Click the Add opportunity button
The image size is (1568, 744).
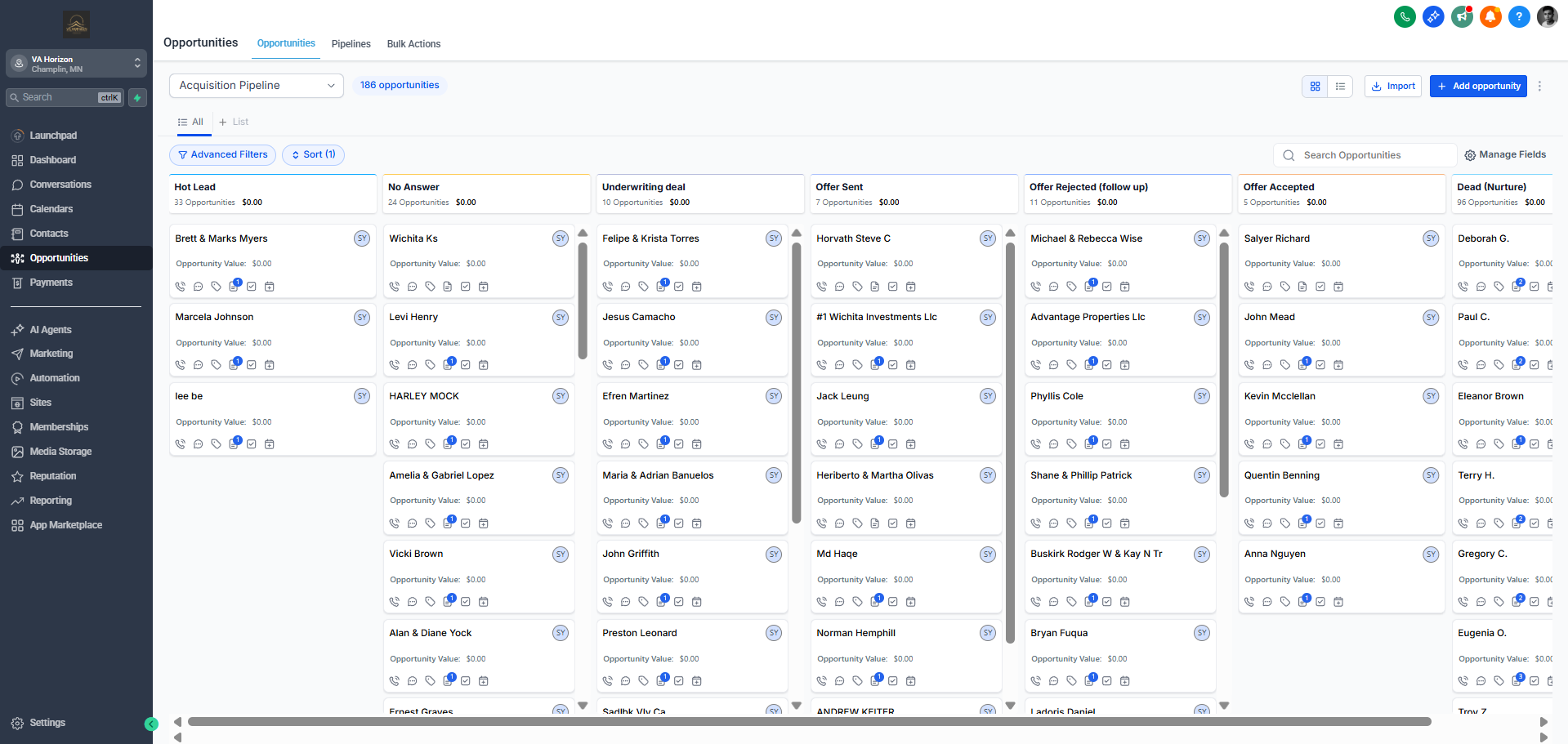1478,86
